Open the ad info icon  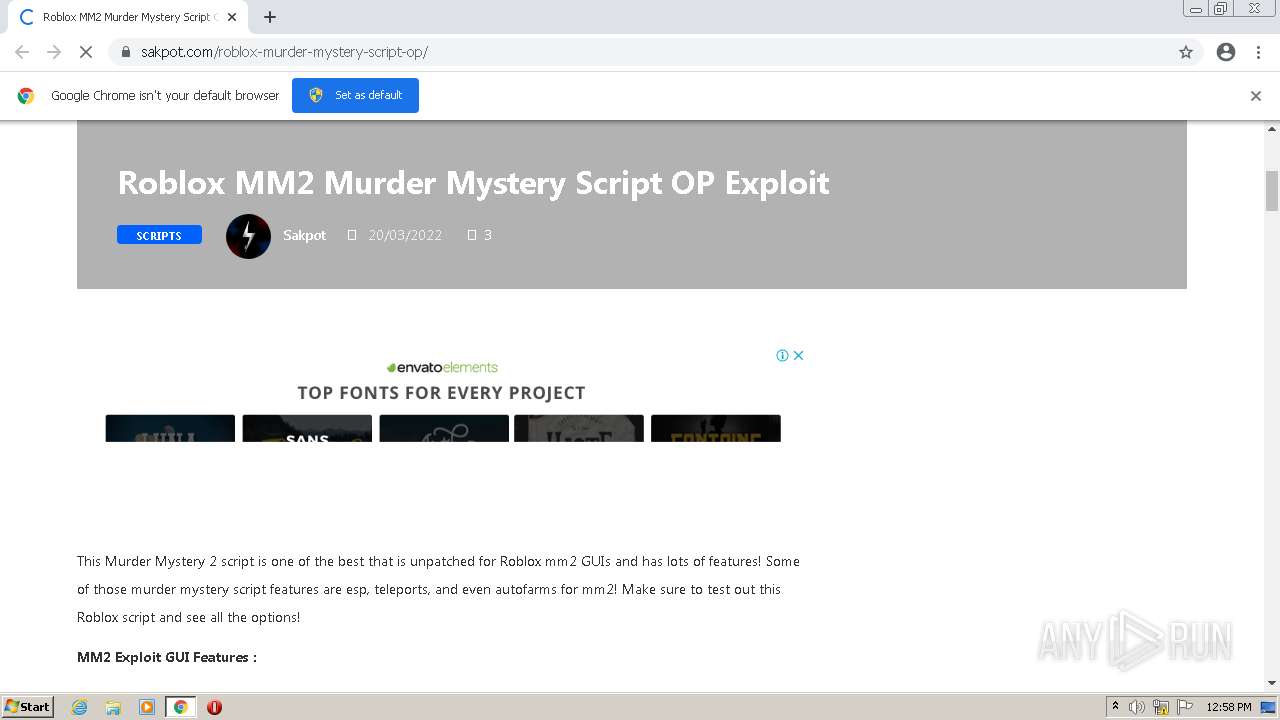(x=783, y=355)
